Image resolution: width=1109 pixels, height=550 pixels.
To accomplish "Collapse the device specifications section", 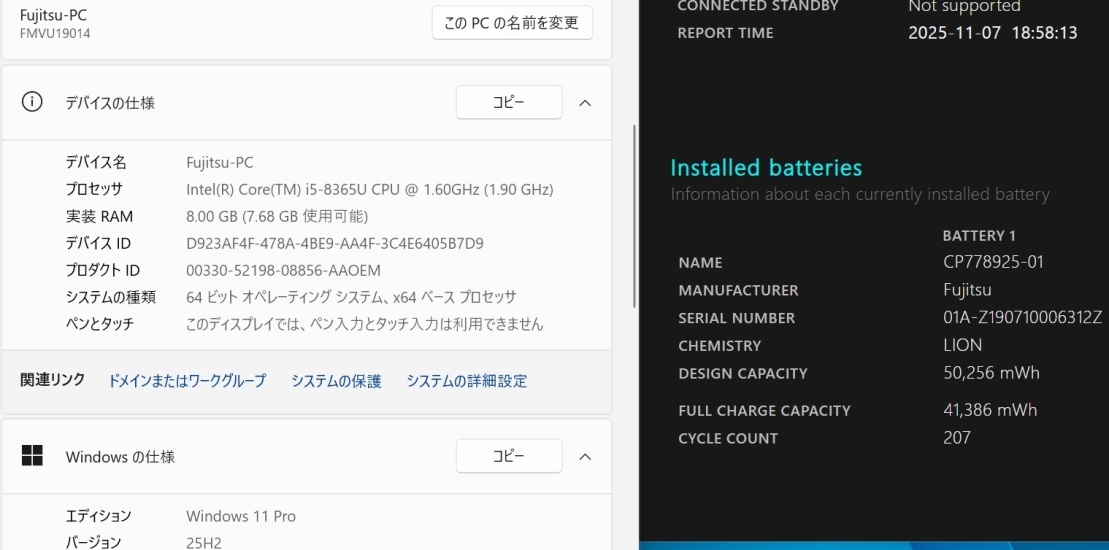I will tap(585, 103).
